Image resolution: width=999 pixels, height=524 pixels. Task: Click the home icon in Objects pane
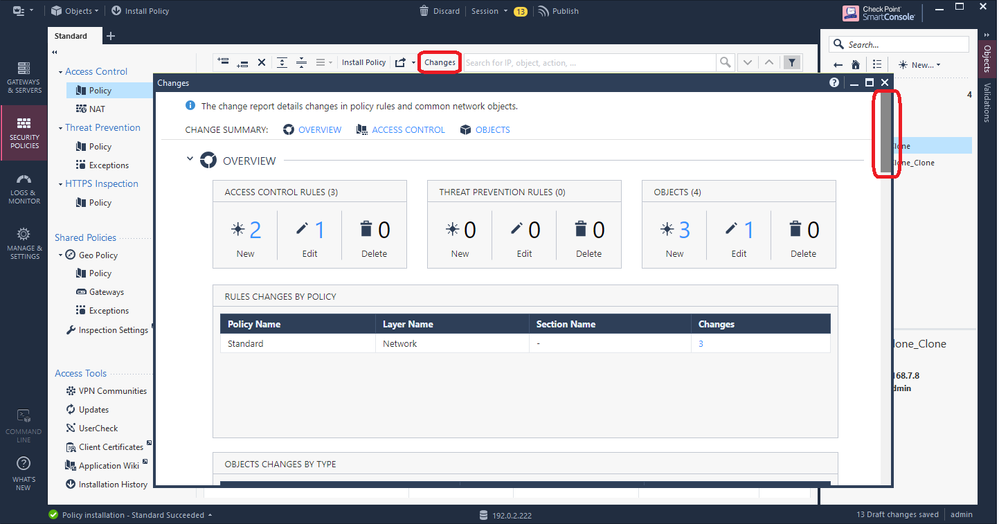coord(856,64)
